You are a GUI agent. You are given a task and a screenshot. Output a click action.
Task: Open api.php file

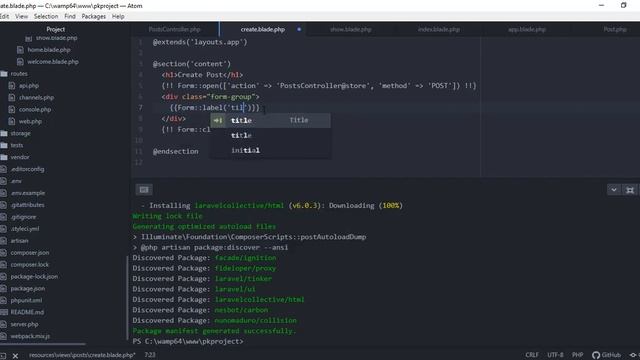(x=29, y=86)
